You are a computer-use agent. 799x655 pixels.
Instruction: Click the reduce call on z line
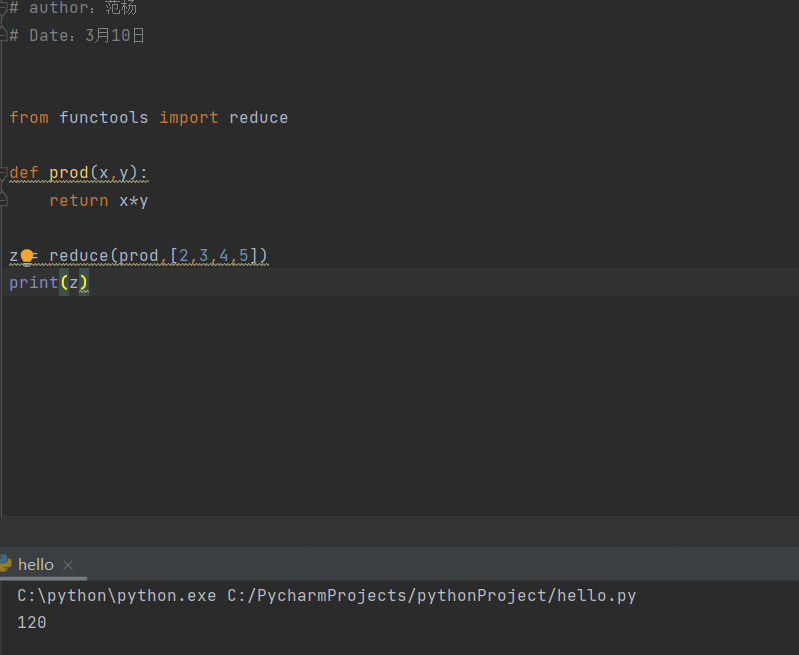click(x=79, y=256)
